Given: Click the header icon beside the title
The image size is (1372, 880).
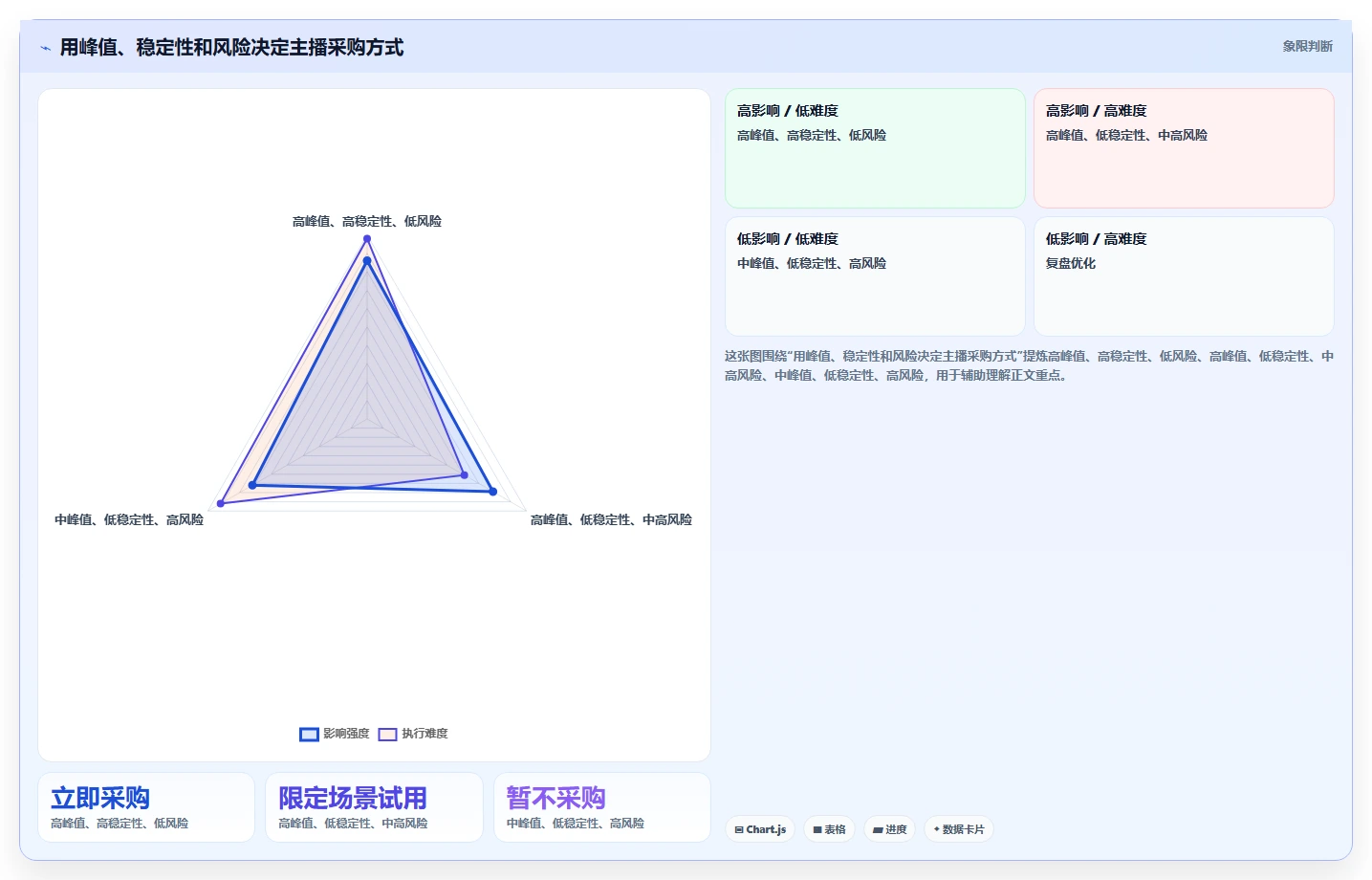Looking at the screenshot, I should click(x=45, y=48).
